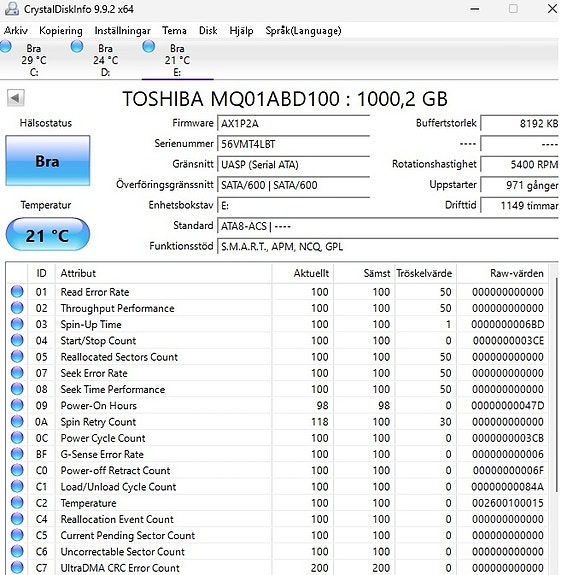Click the status icon for Throughput Performance

click(17, 308)
